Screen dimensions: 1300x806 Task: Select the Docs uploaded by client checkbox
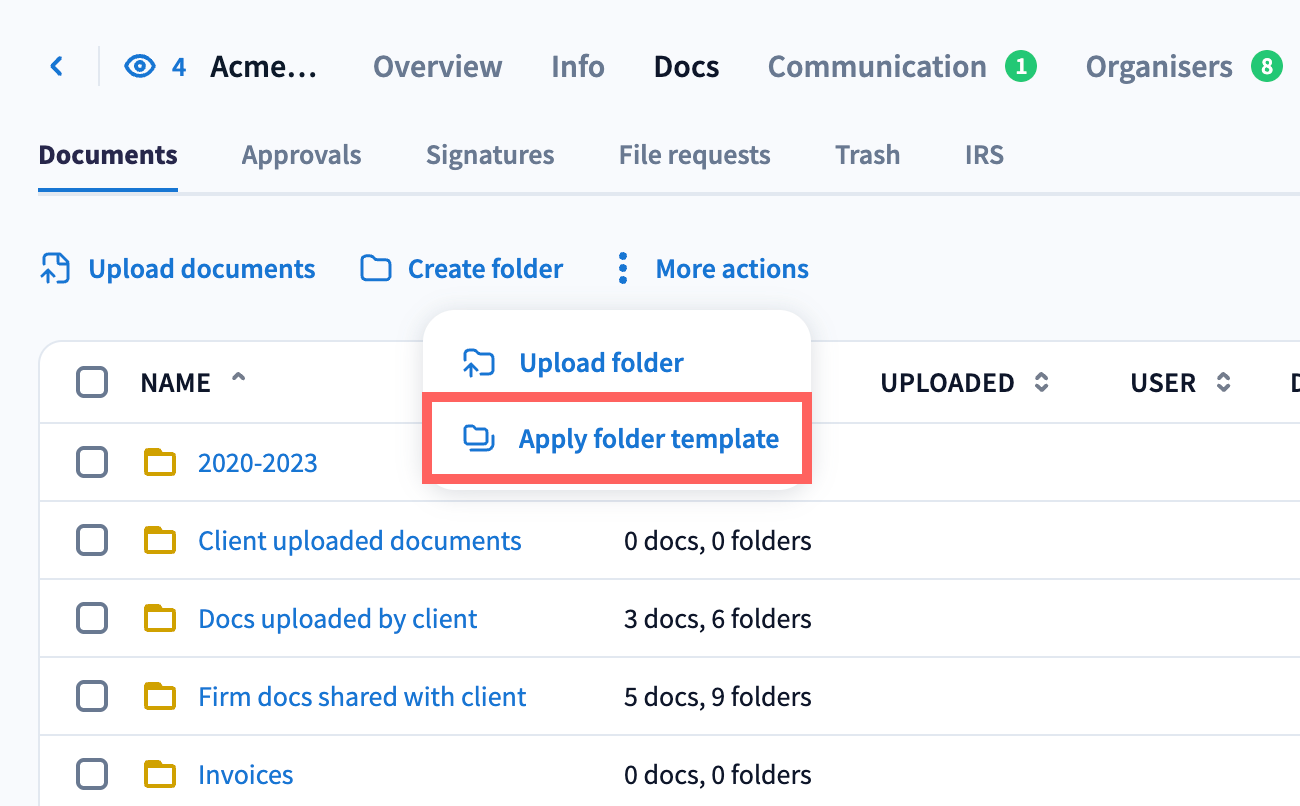(92, 619)
